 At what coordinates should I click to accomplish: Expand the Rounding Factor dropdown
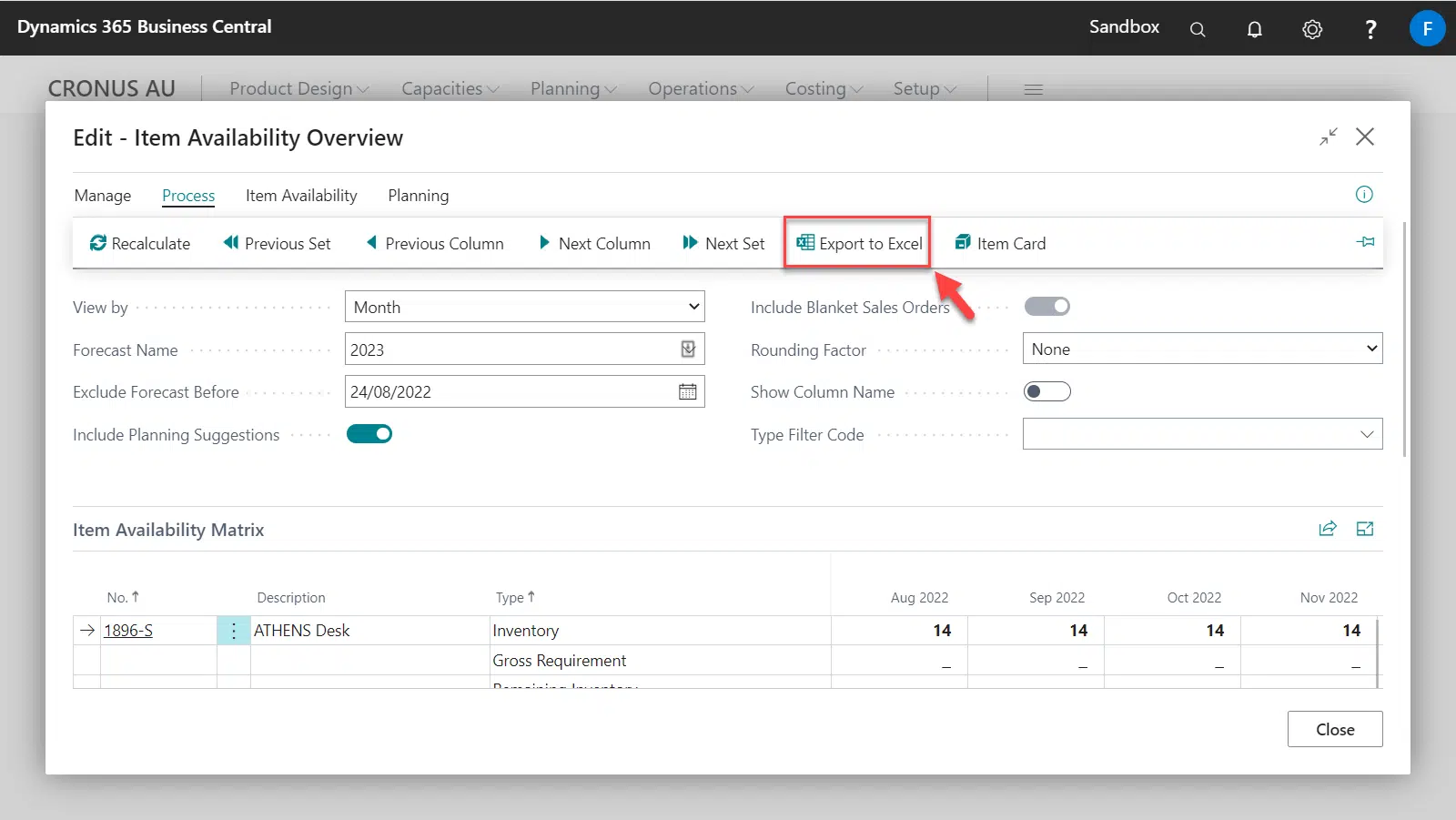coord(1201,349)
